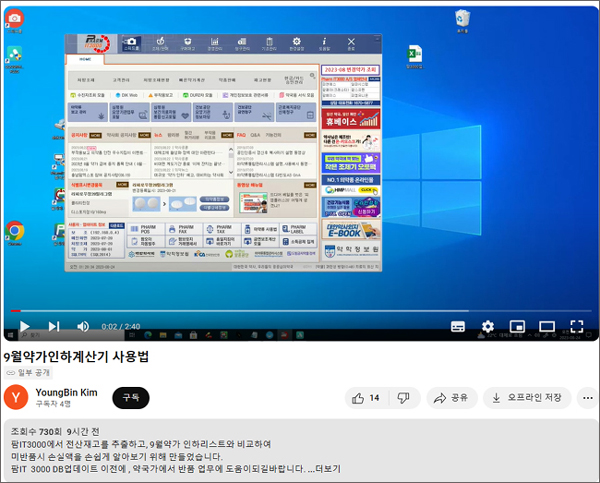This screenshot has height=483, width=600.
Task: Seek on the video progress bar
Action: pyautogui.click(x=301, y=310)
